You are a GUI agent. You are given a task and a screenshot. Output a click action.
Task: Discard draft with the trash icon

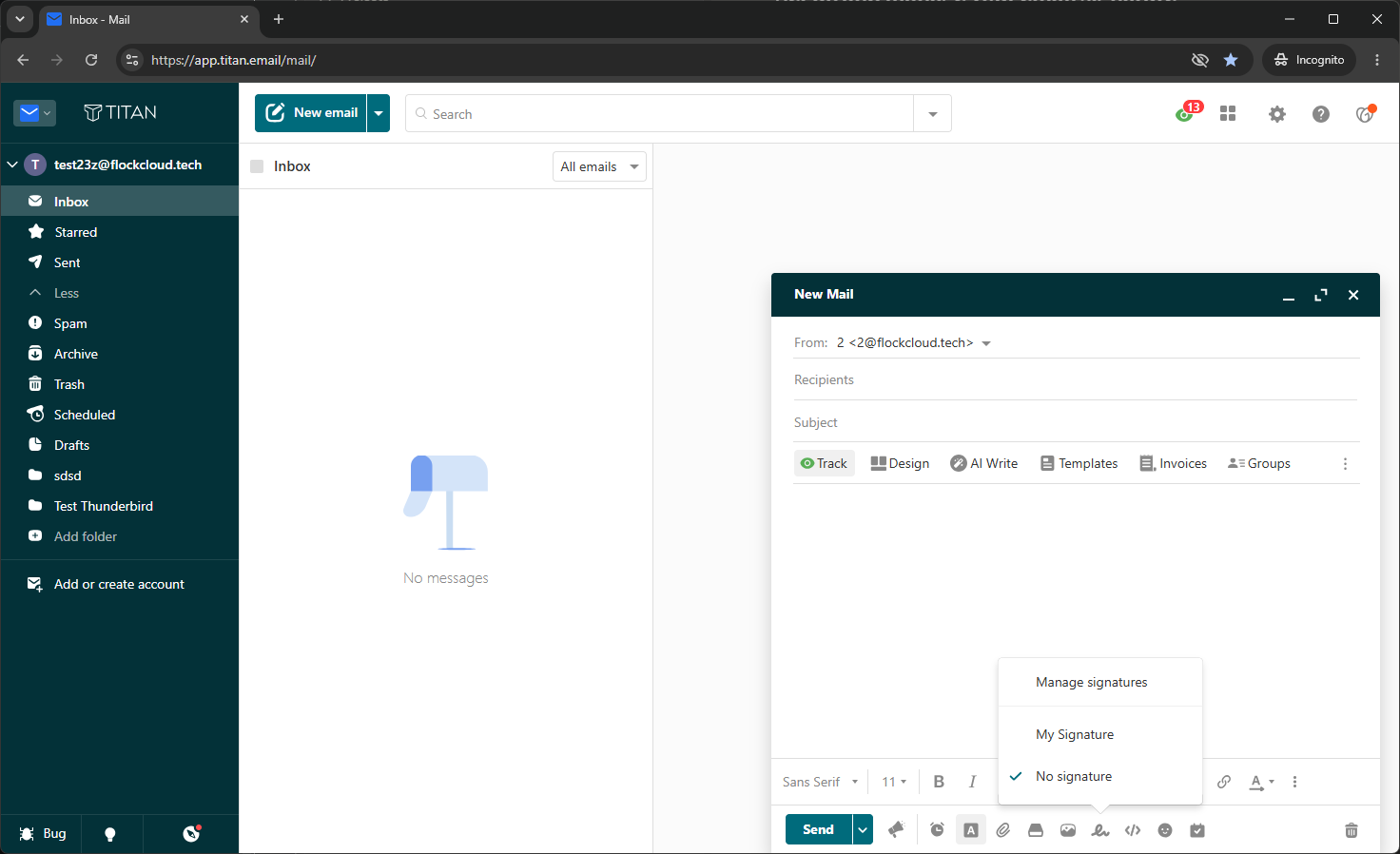tap(1351, 830)
